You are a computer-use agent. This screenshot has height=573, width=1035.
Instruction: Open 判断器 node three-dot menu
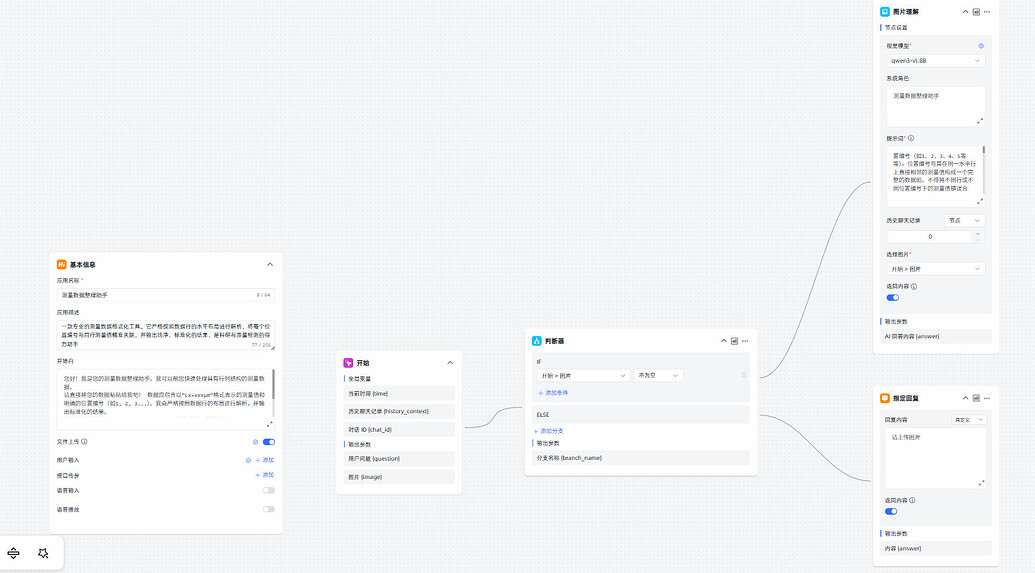[x=745, y=341]
